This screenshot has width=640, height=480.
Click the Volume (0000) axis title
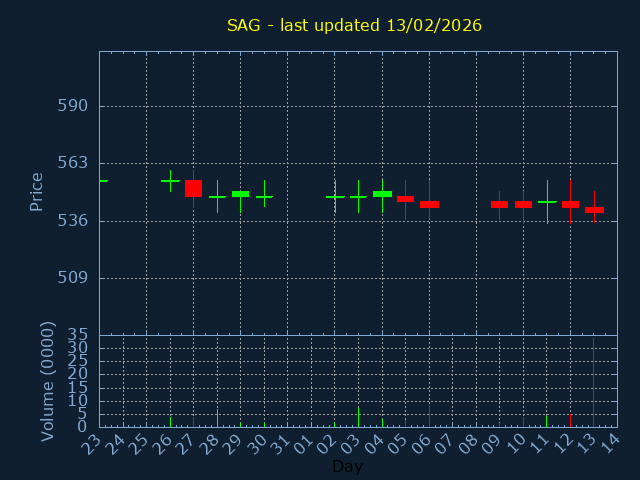tap(47, 381)
